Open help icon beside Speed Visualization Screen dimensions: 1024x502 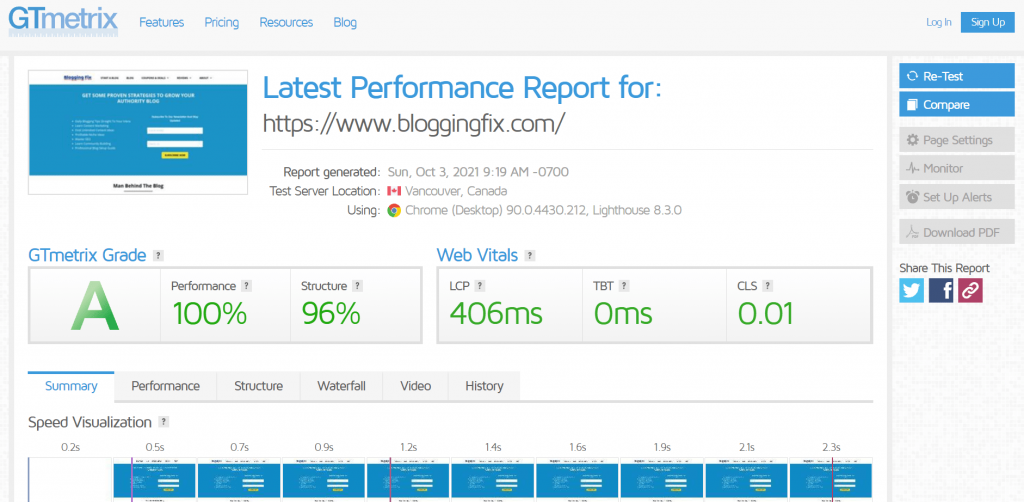point(164,422)
